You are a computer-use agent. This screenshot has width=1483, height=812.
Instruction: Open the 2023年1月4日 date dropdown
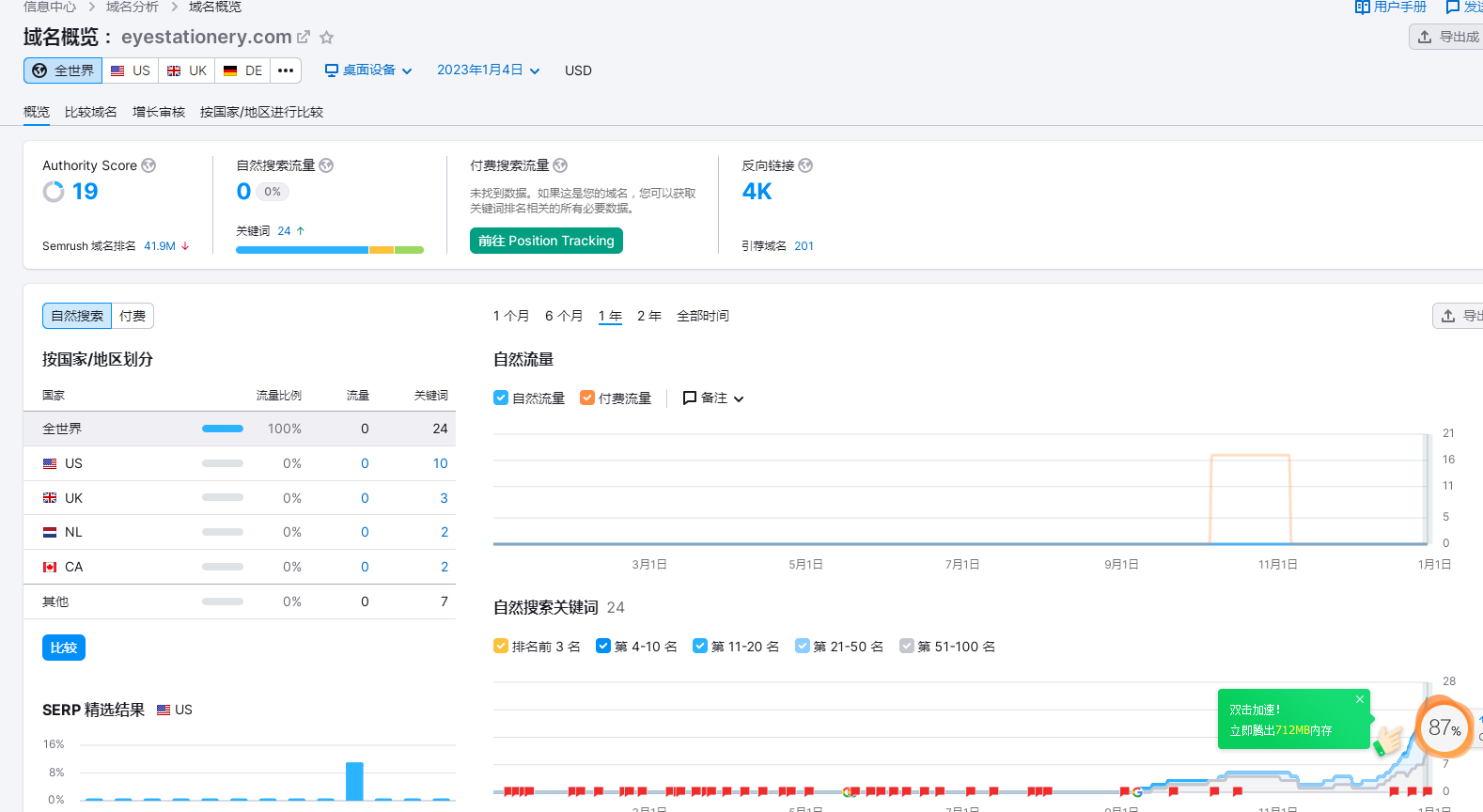coord(489,70)
